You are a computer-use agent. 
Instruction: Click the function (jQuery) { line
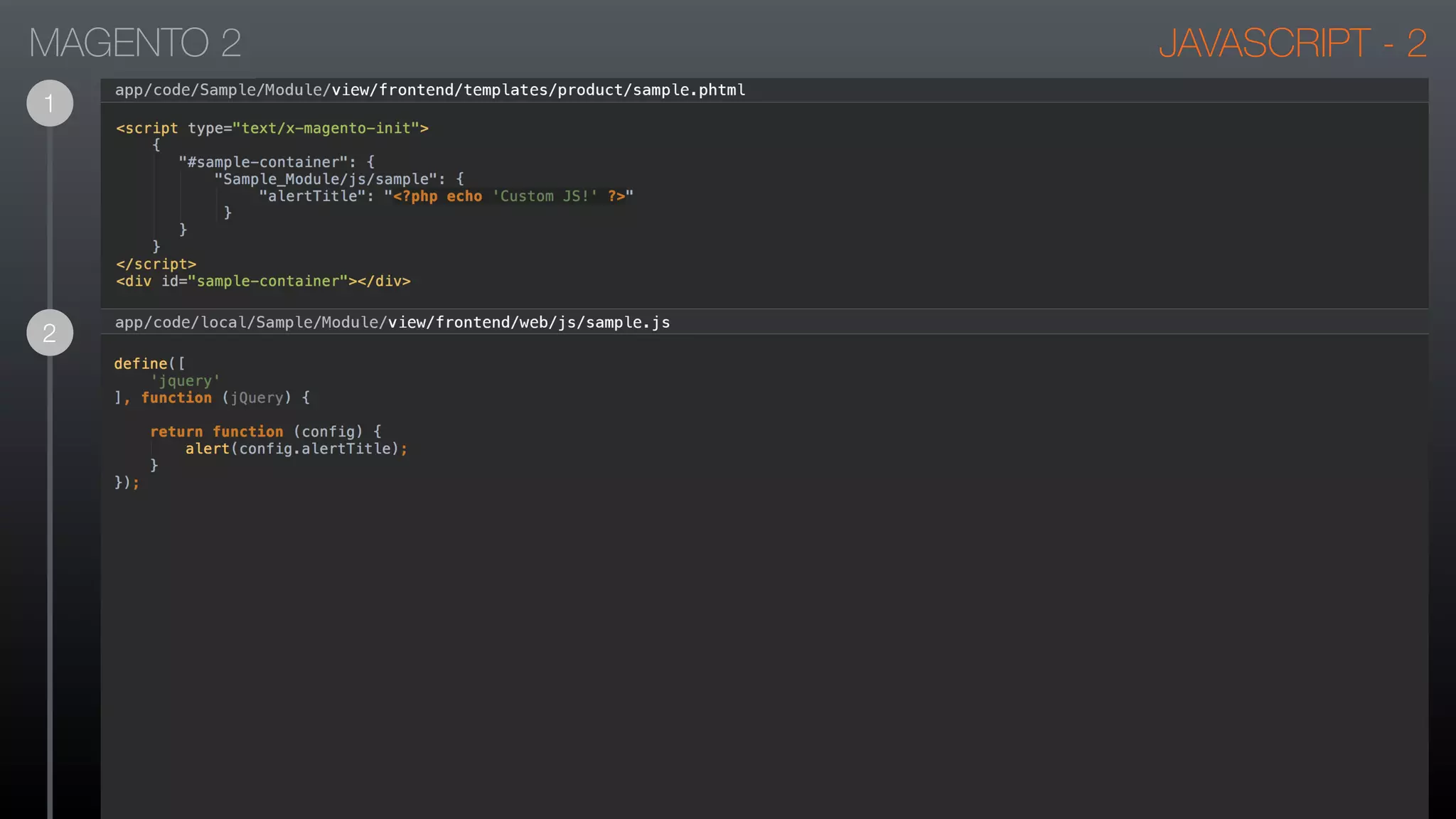click(x=212, y=397)
